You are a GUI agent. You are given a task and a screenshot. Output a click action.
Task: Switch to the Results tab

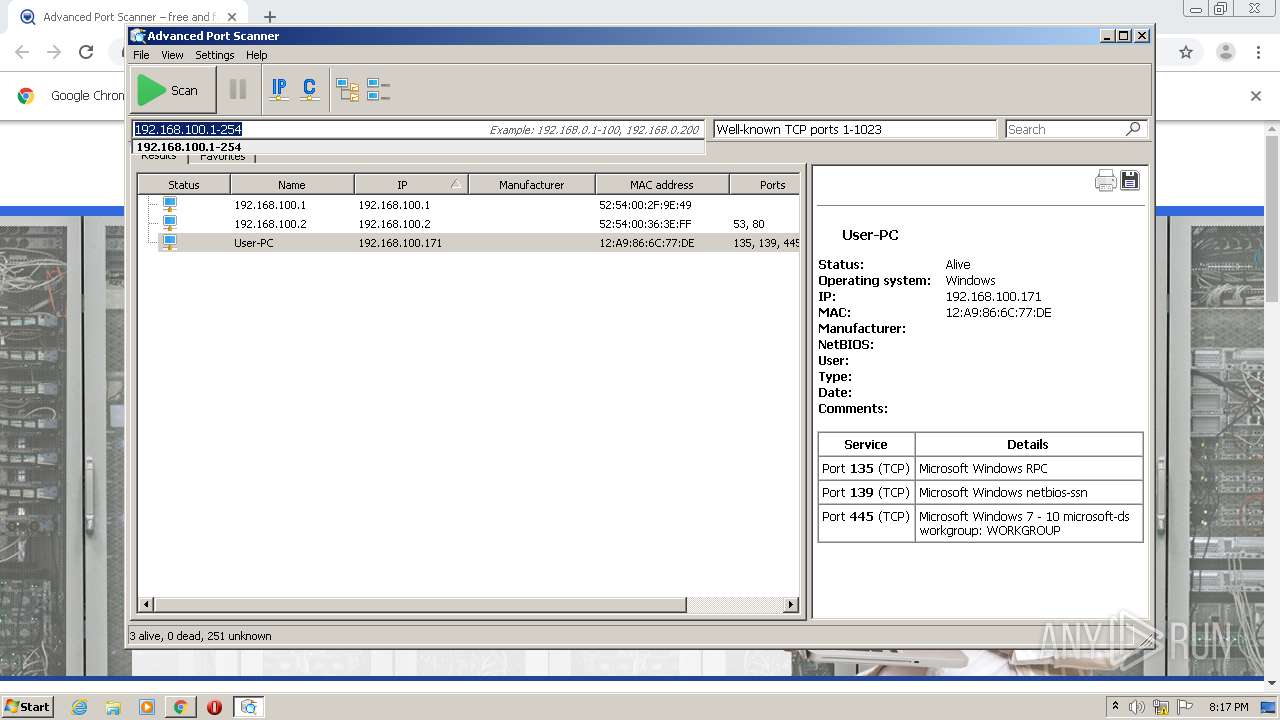(158, 157)
